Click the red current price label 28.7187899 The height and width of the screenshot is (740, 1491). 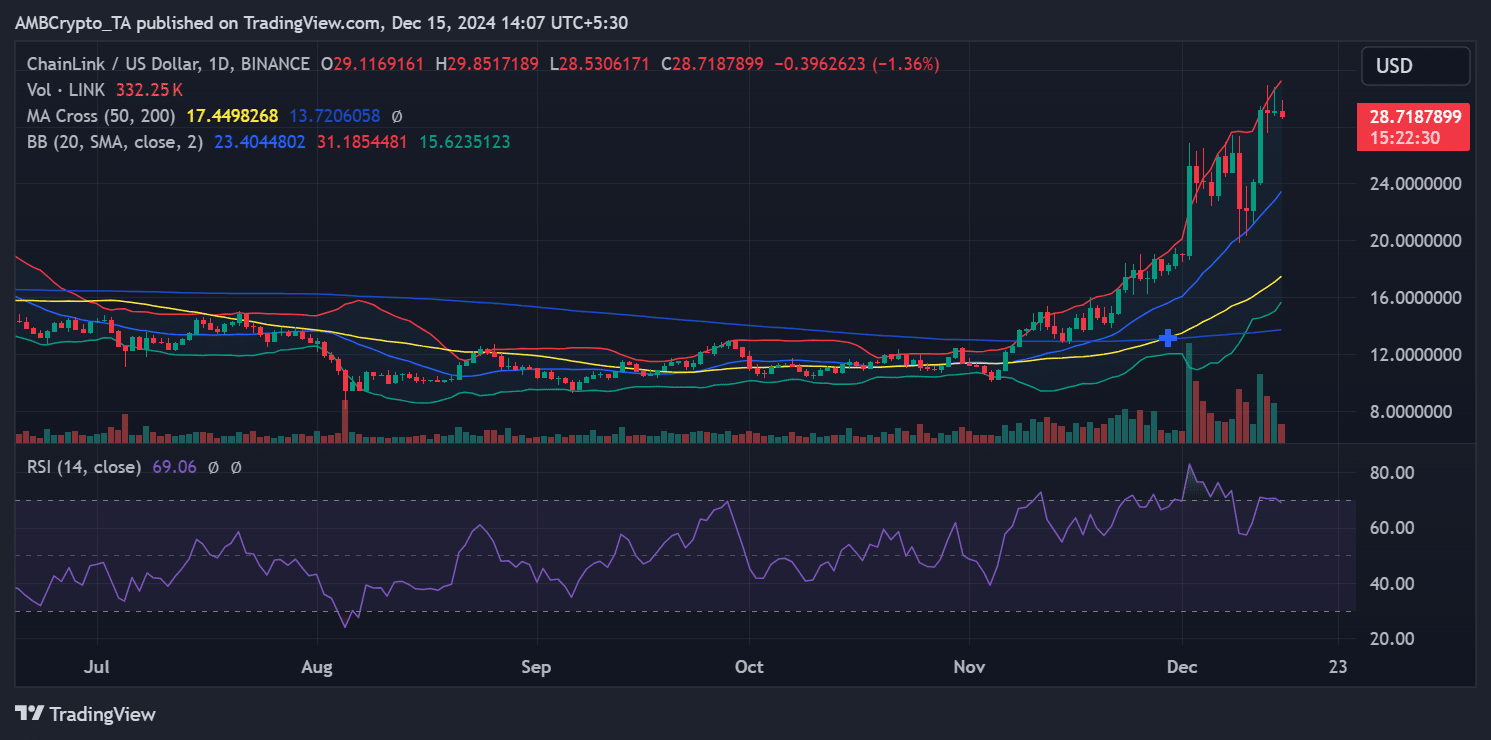[x=1415, y=117]
